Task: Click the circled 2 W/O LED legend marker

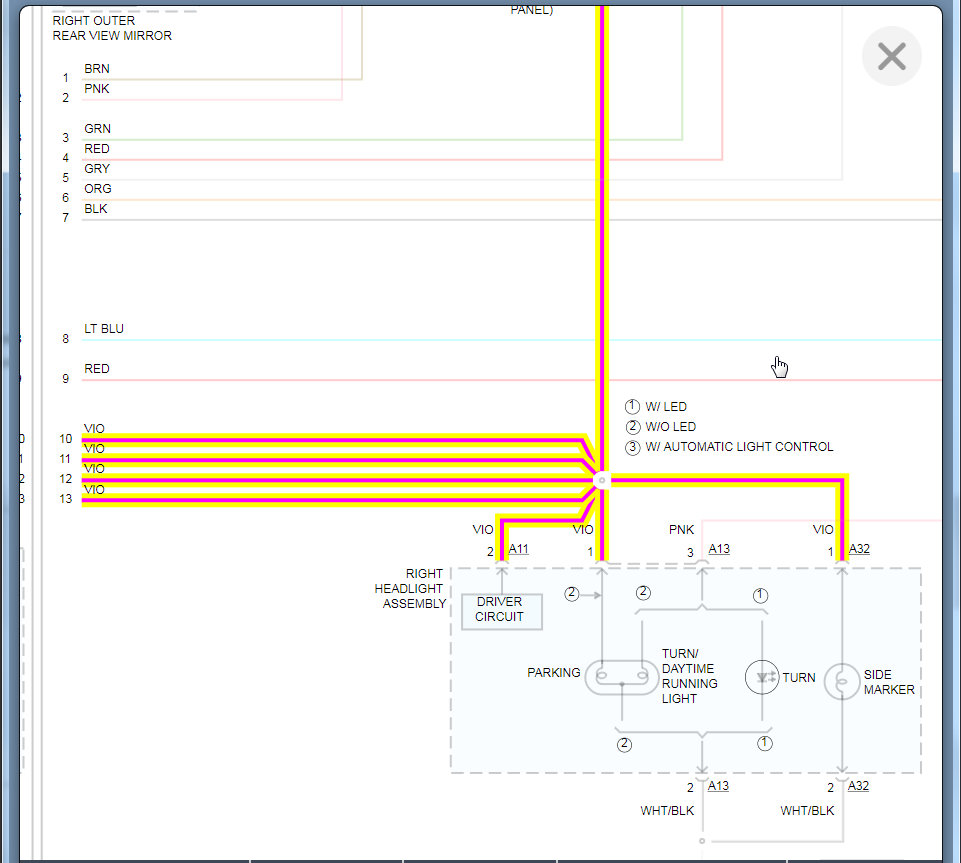Action: coord(632,427)
